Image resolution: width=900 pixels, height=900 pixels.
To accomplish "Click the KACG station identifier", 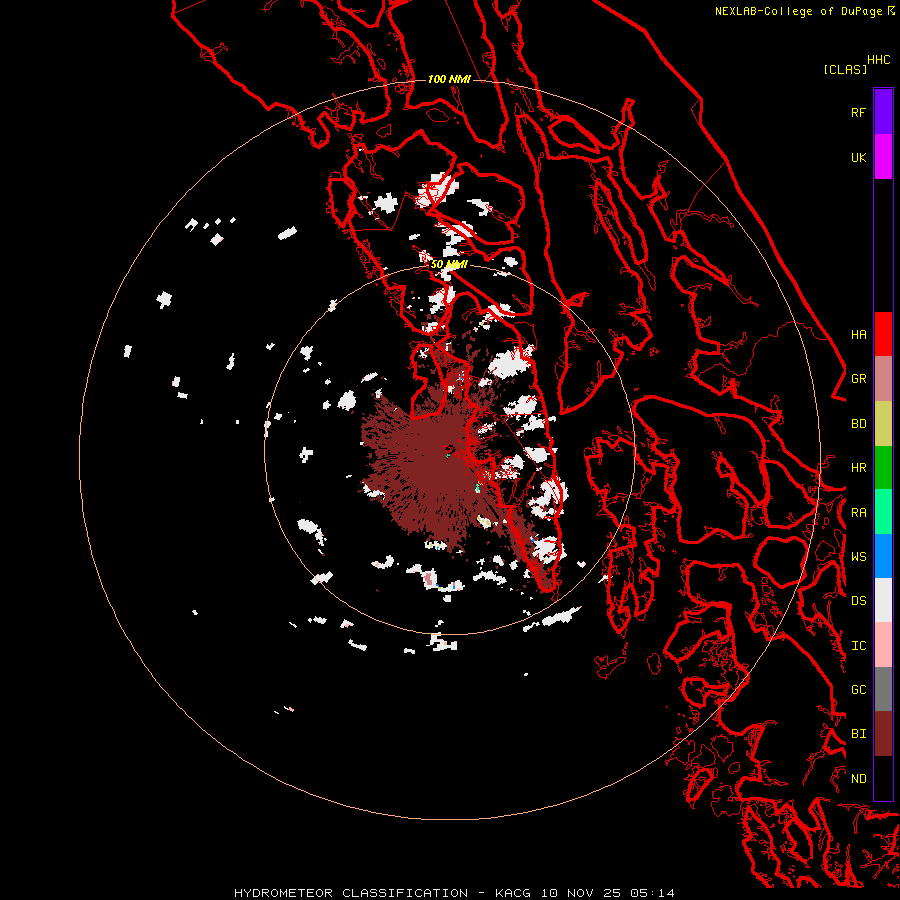I will 516,893.
